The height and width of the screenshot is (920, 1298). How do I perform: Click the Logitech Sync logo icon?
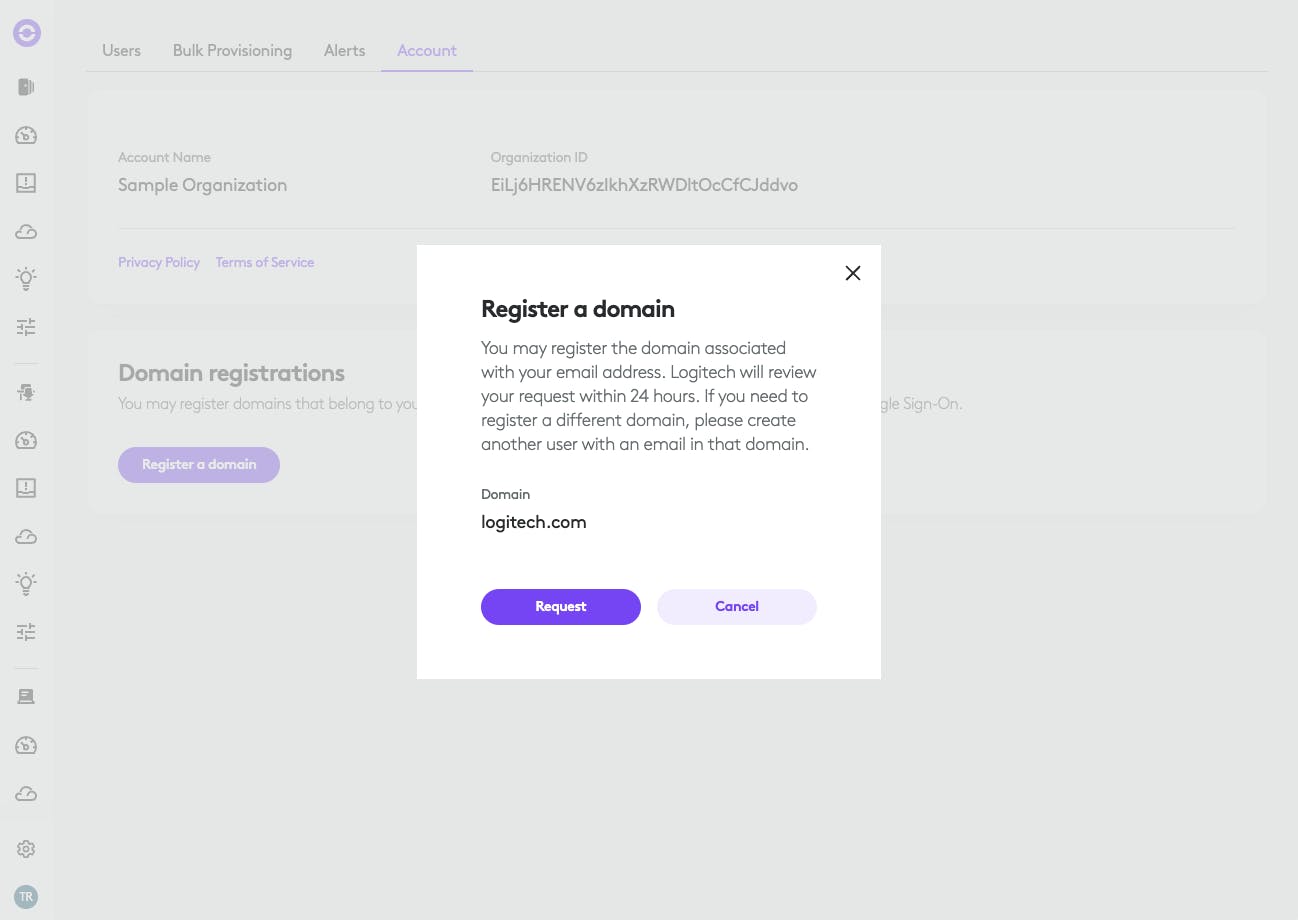click(x=27, y=34)
